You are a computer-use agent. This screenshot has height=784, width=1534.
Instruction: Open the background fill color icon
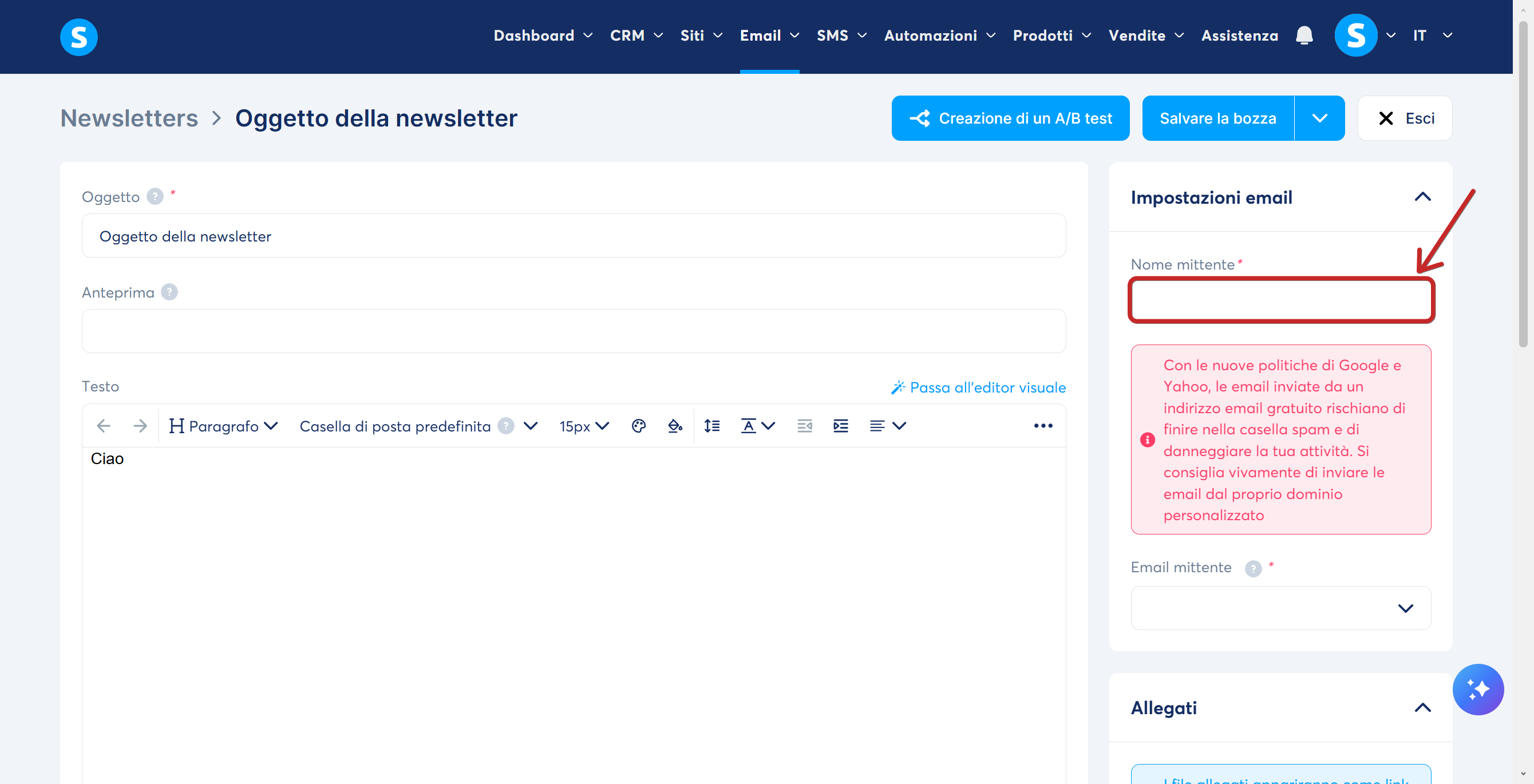(675, 426)
